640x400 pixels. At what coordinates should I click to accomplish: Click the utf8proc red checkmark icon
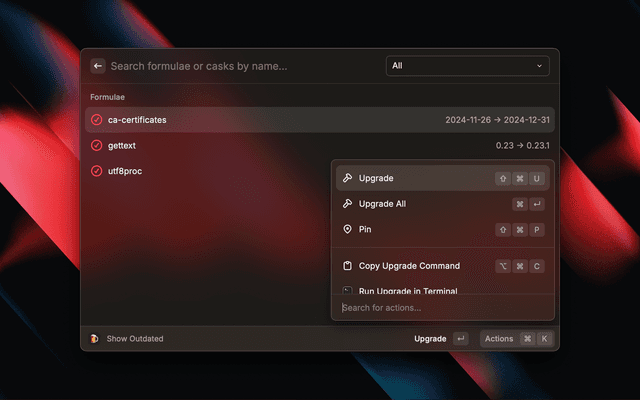(97, 171)
